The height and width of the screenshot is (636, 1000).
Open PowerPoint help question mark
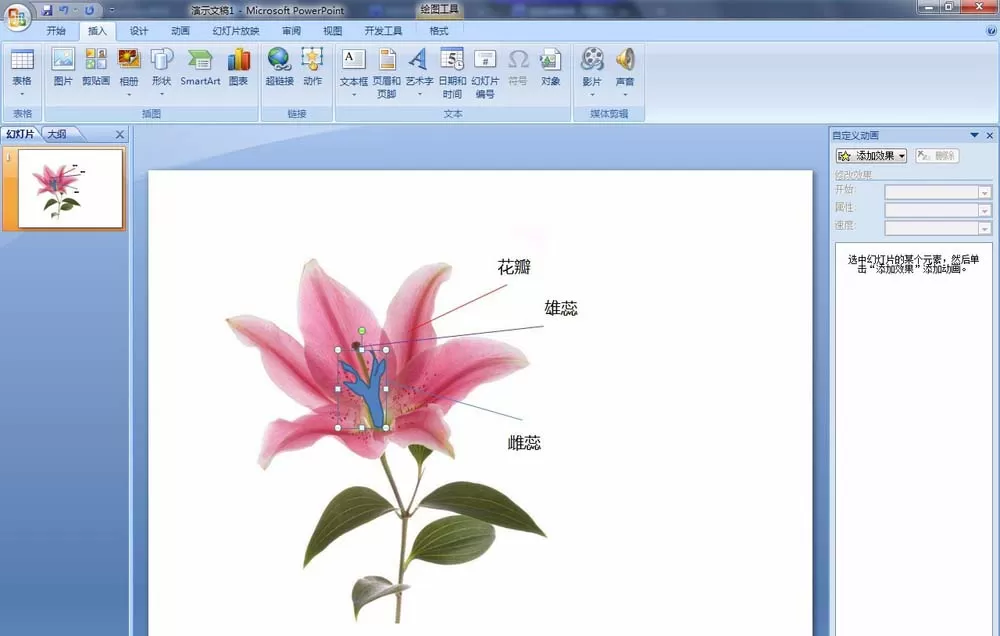(992, 30)
